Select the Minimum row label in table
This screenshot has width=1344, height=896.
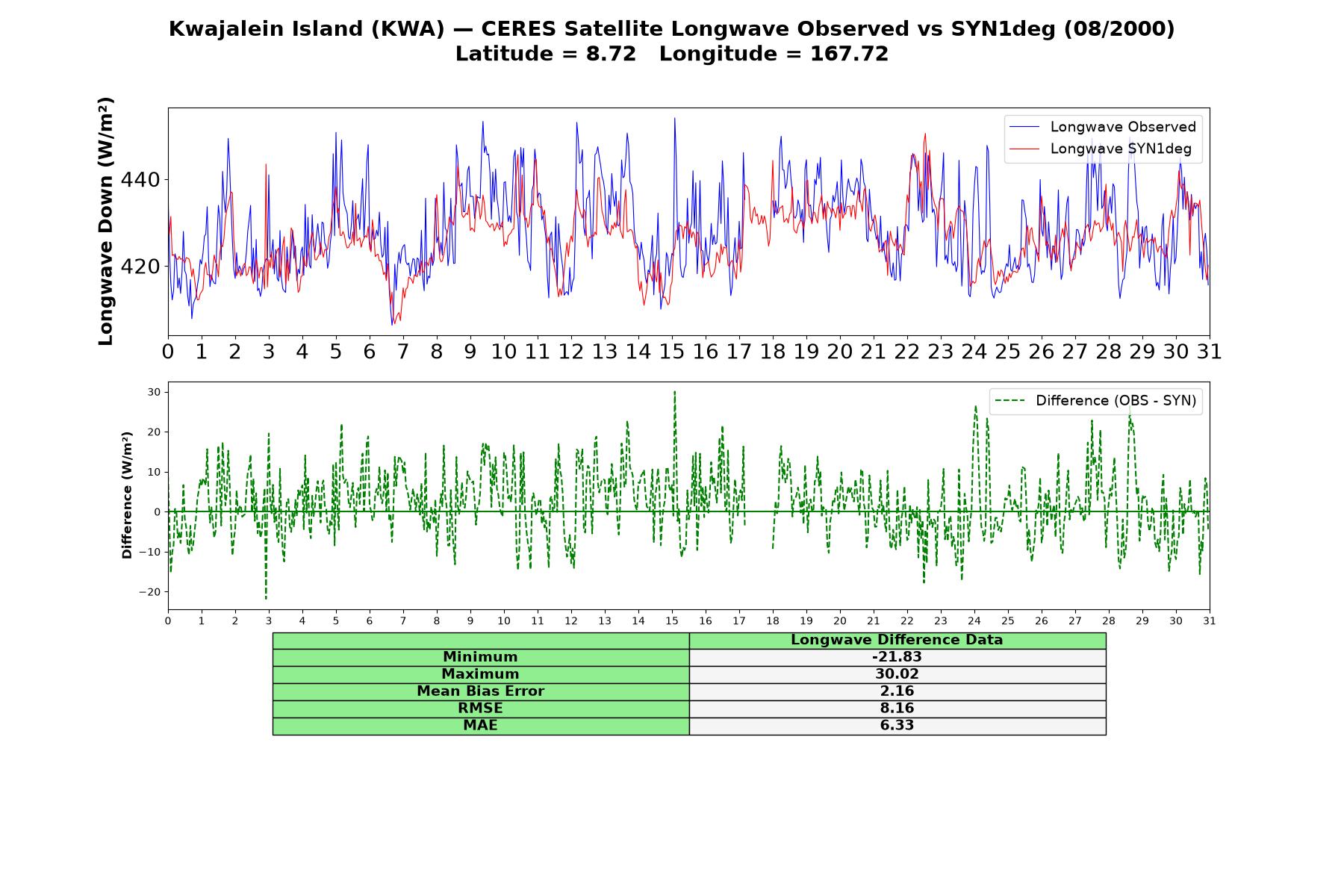(481, 657)
